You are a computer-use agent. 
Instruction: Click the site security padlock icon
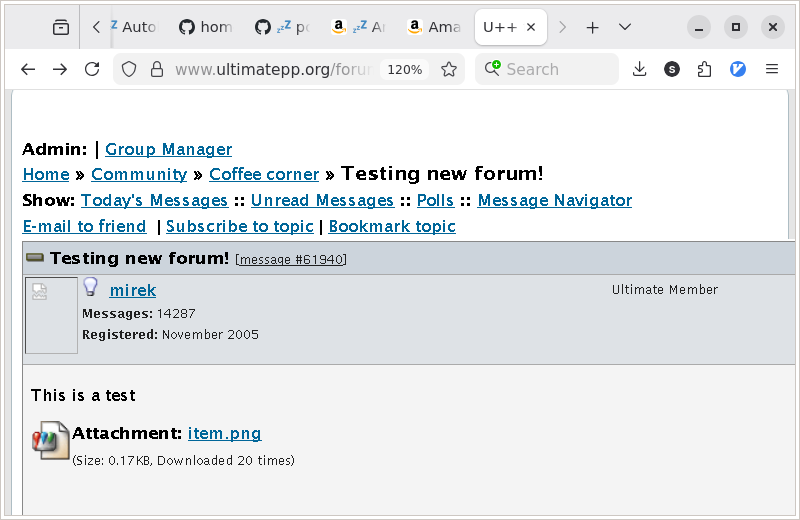156,69
